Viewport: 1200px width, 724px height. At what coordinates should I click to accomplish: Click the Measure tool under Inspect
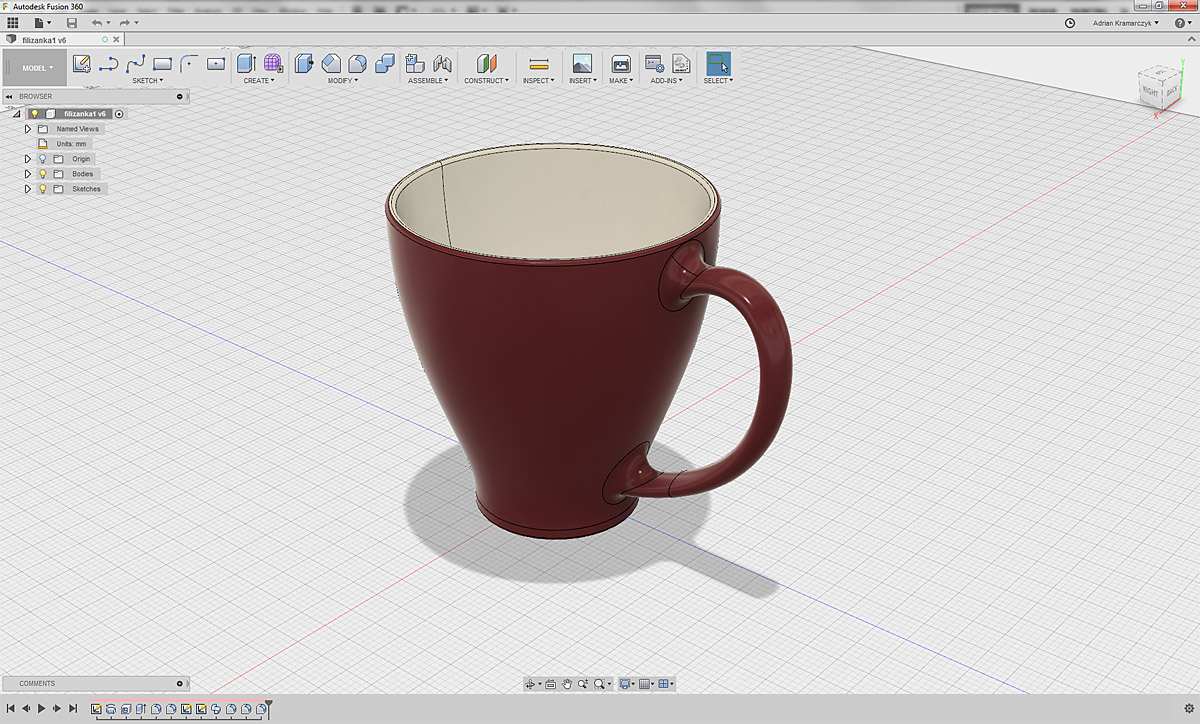[x=538, y=64]
